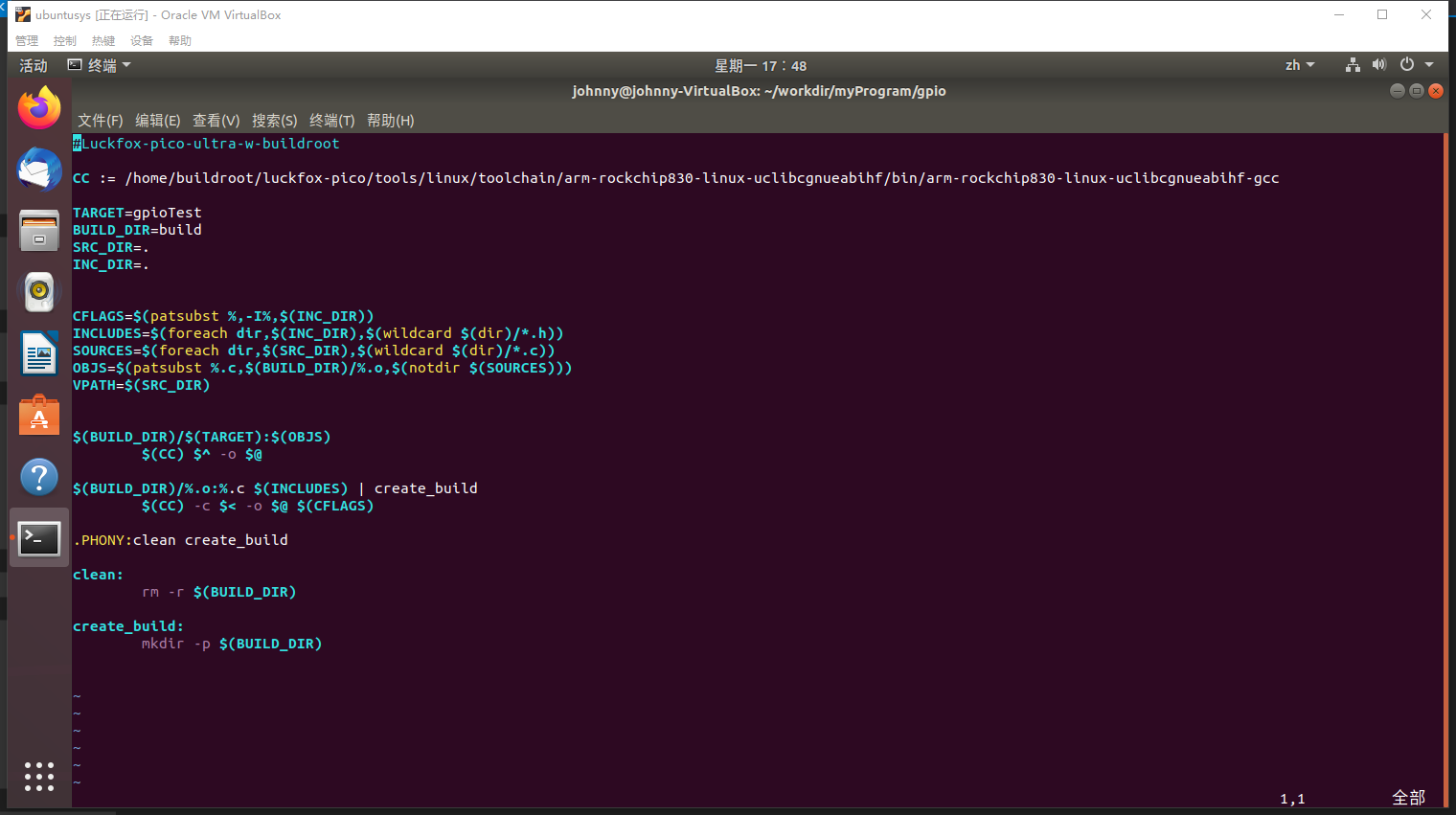Click the terminal's vertical scrollbar
The height and width of the screenshot is (815, 1456).
[x=1445, y=469]
